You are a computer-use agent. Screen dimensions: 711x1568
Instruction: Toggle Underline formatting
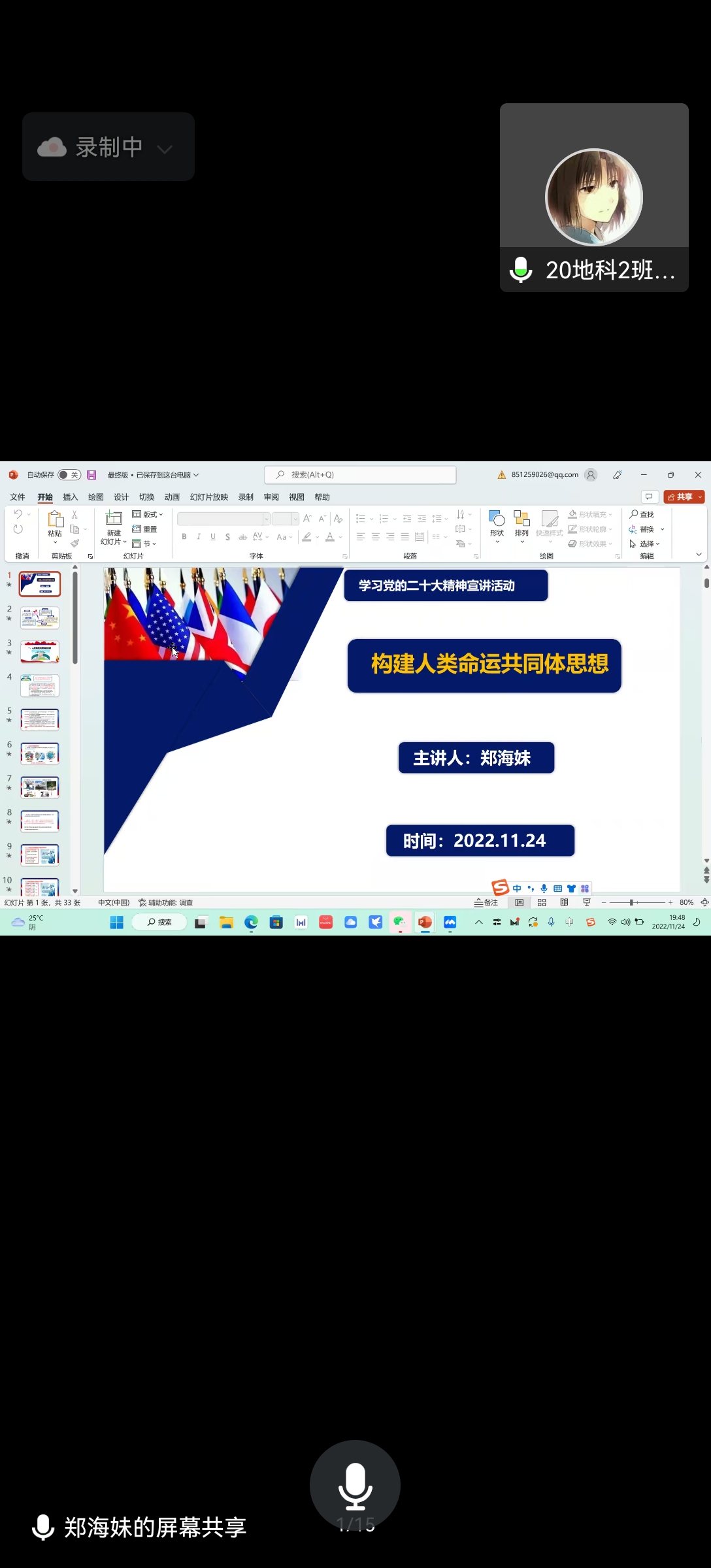coord(213,537)
